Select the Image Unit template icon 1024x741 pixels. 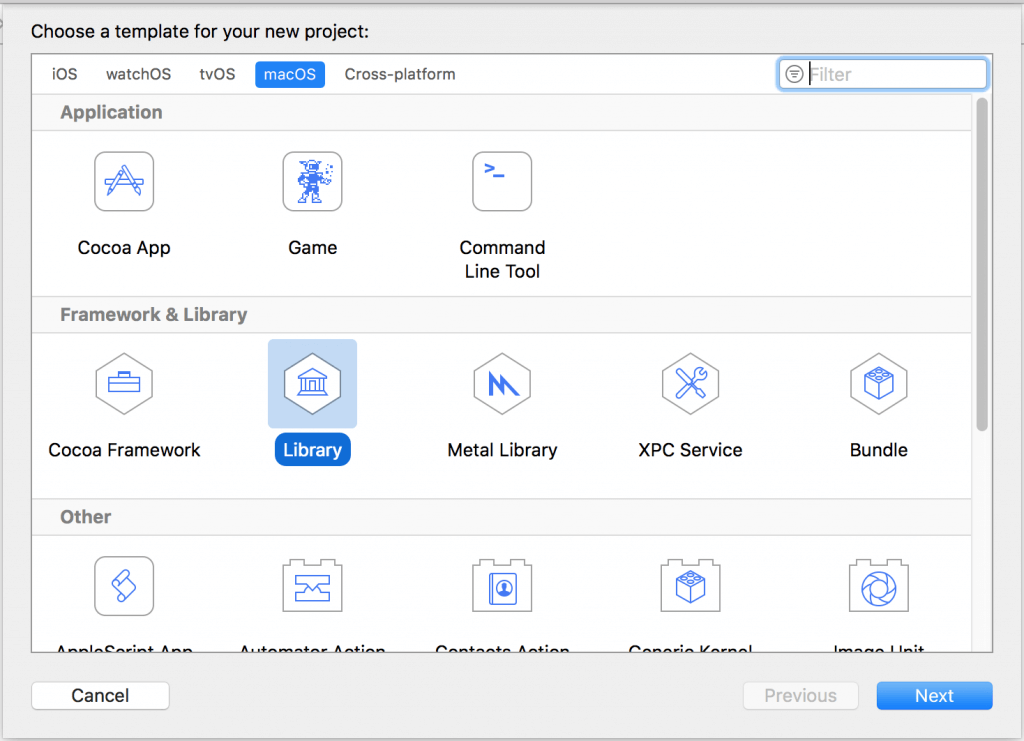click(x=878, y=586)
